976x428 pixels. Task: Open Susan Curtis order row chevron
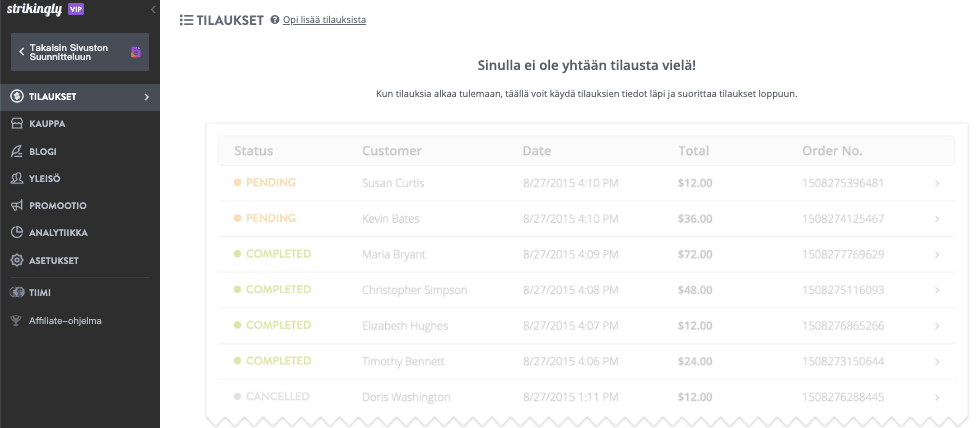click(x=937, y=184)
